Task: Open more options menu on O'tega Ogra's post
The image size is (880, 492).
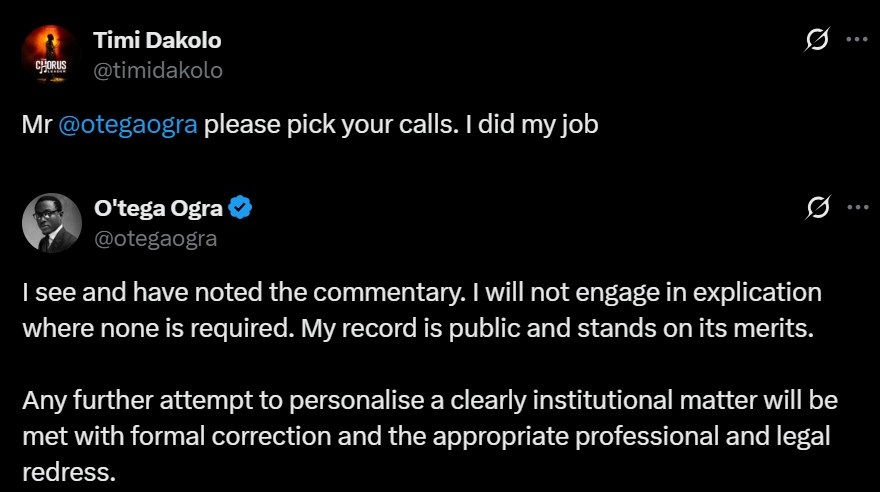Action: click(856, 209)
